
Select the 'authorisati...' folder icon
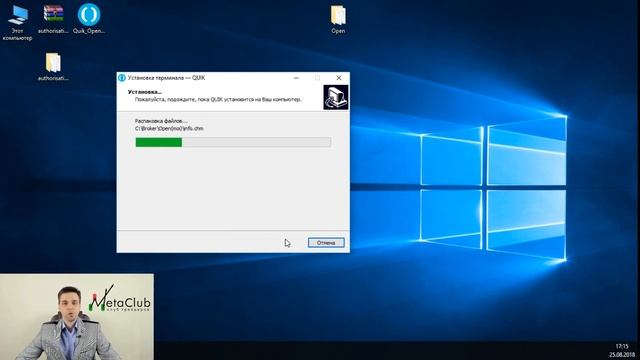tap(53, 67)
